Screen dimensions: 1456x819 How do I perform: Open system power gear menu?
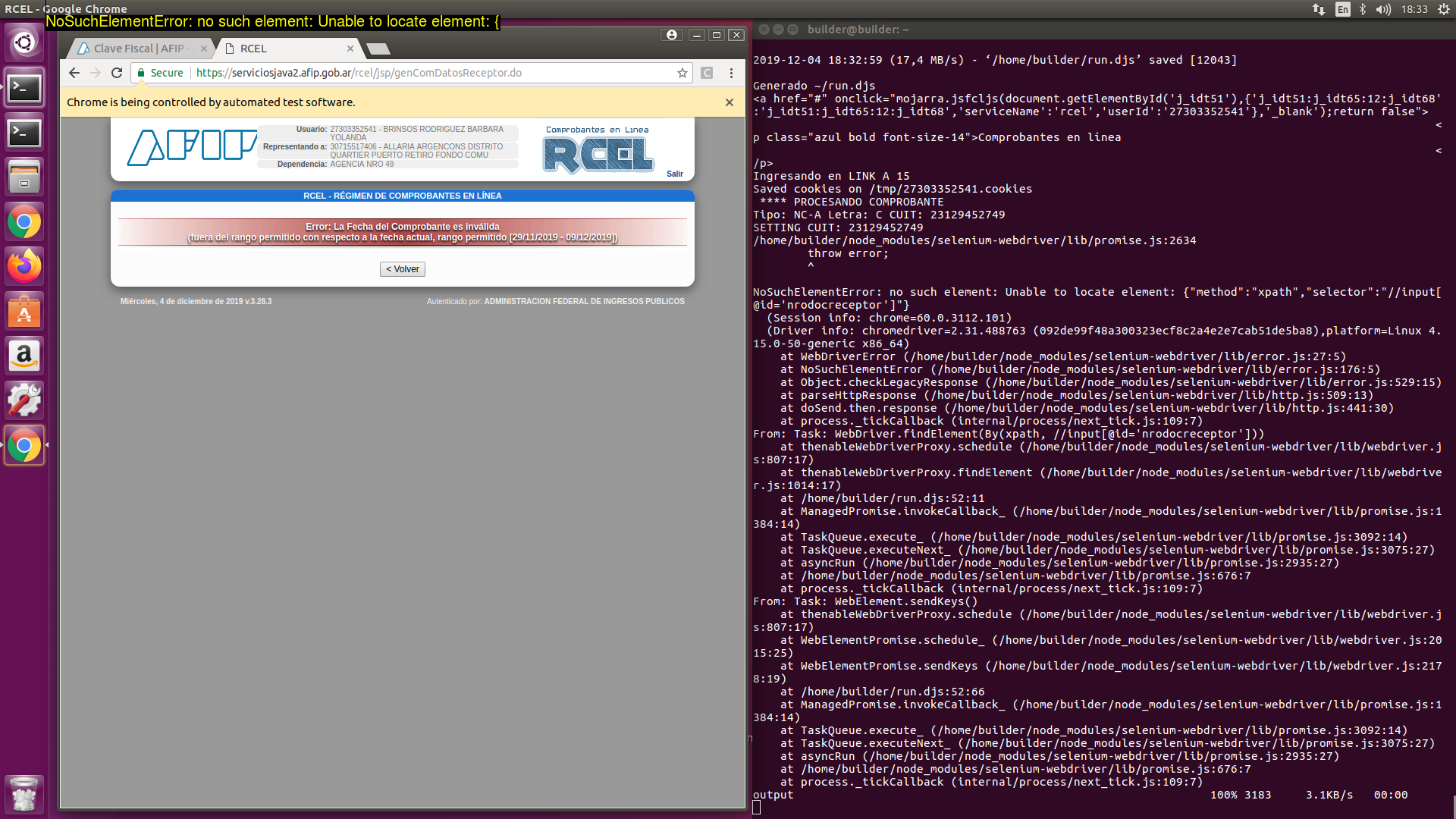click(x=1444, y=9)
